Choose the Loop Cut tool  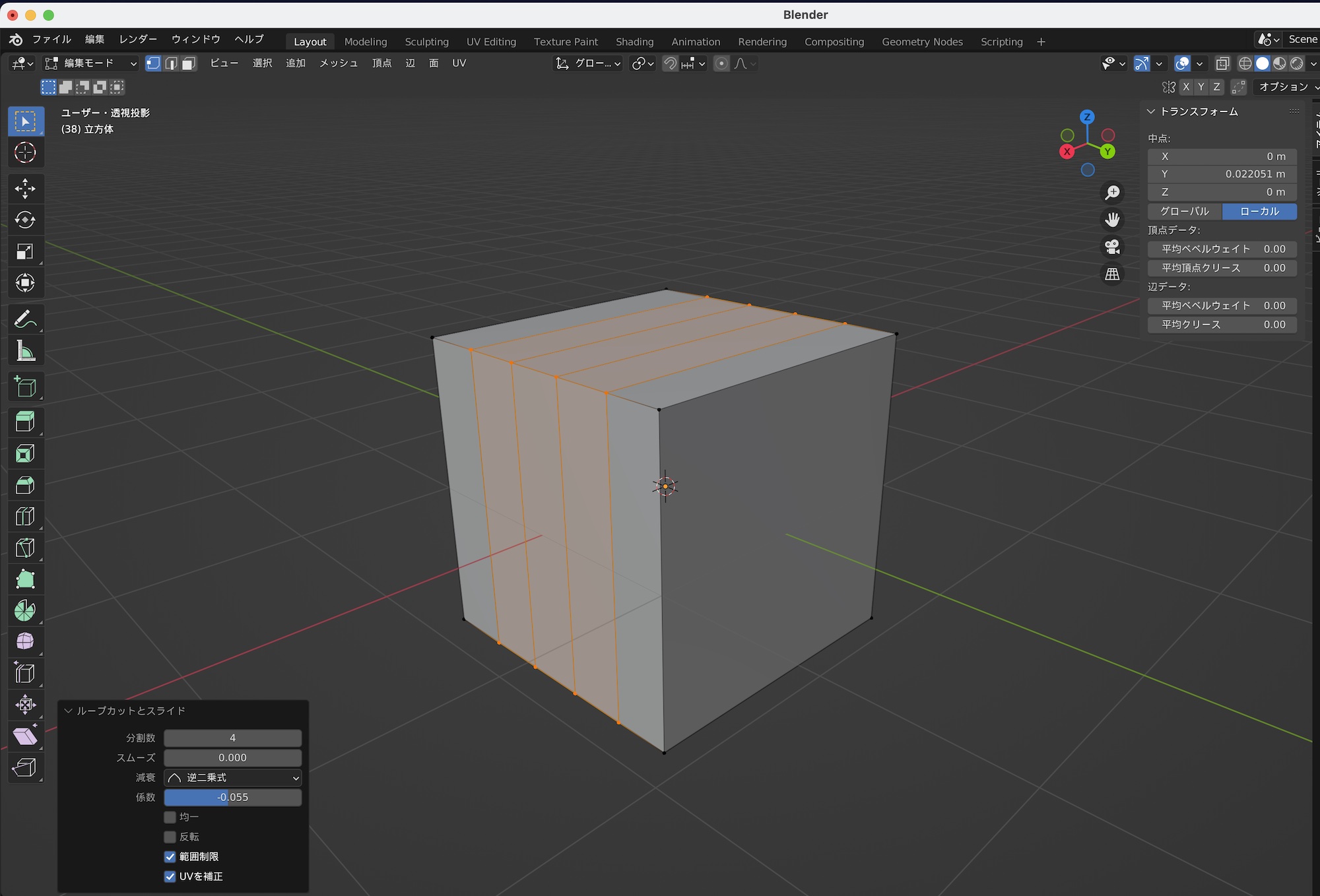point(25,517)
